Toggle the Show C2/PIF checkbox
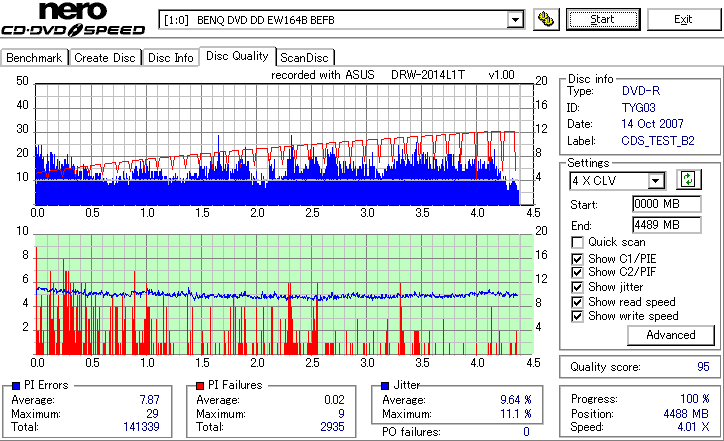 click(x=577, y=272)
